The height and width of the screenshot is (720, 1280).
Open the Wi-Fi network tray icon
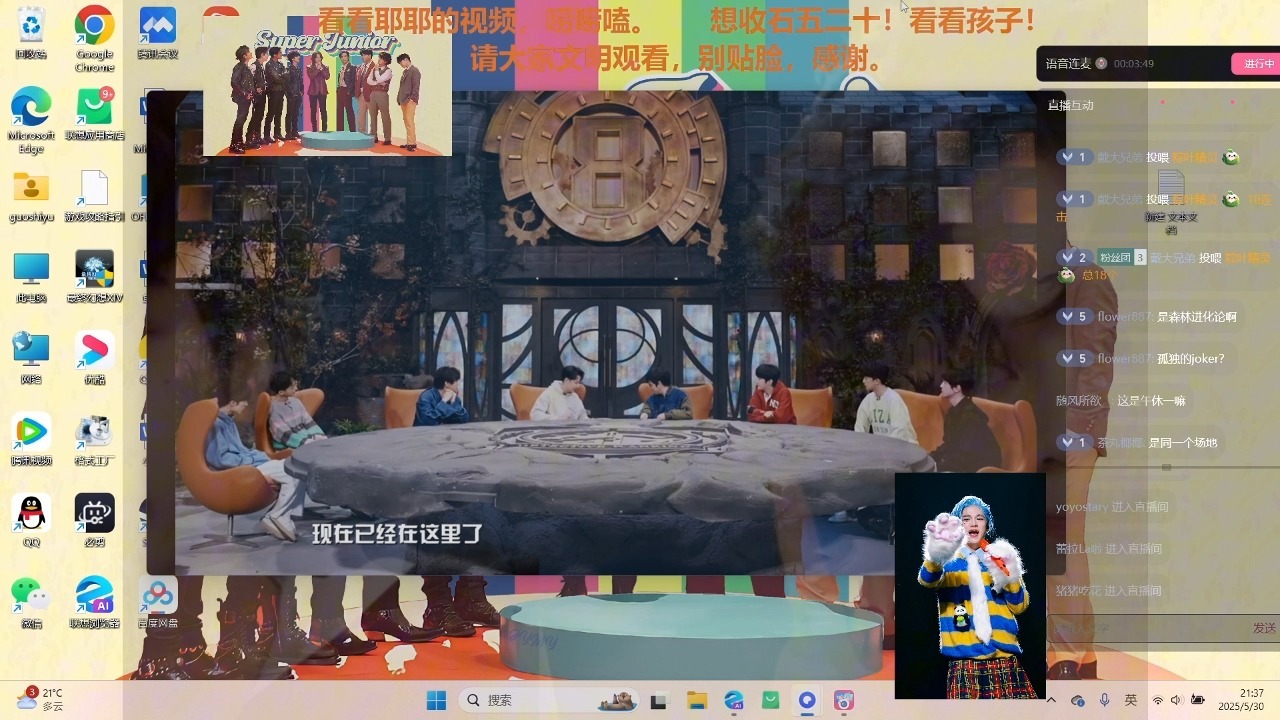tap(1158, 700)
